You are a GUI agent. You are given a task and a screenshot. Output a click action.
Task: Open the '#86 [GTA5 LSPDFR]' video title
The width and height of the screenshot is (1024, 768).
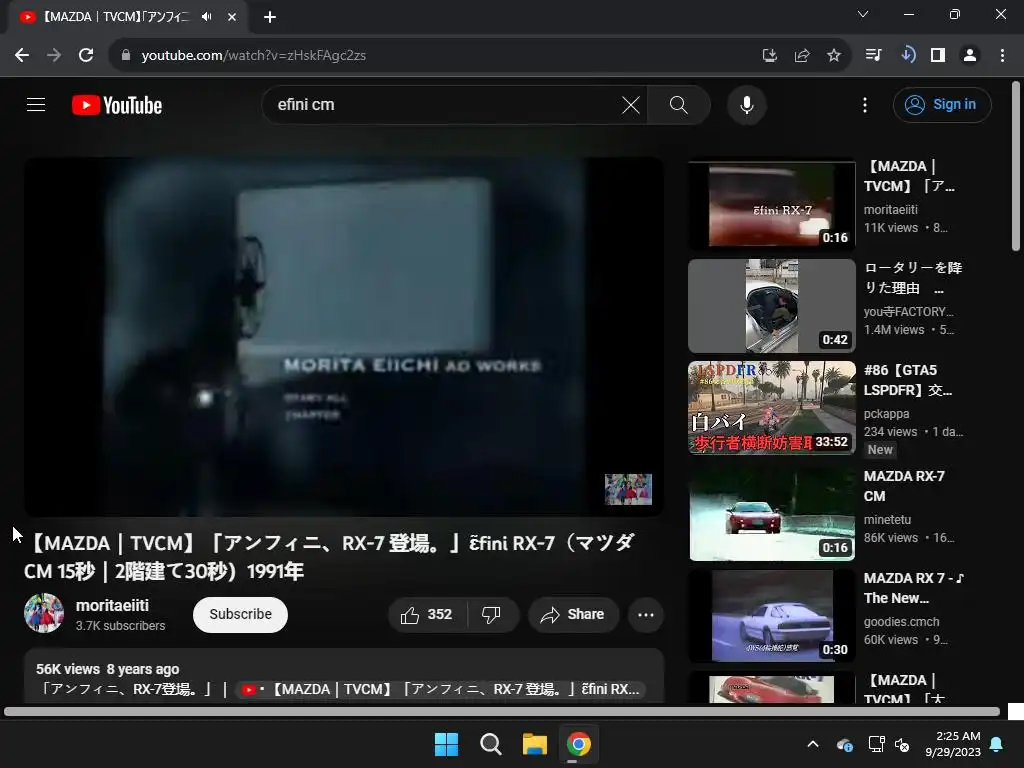coord(908,380)
